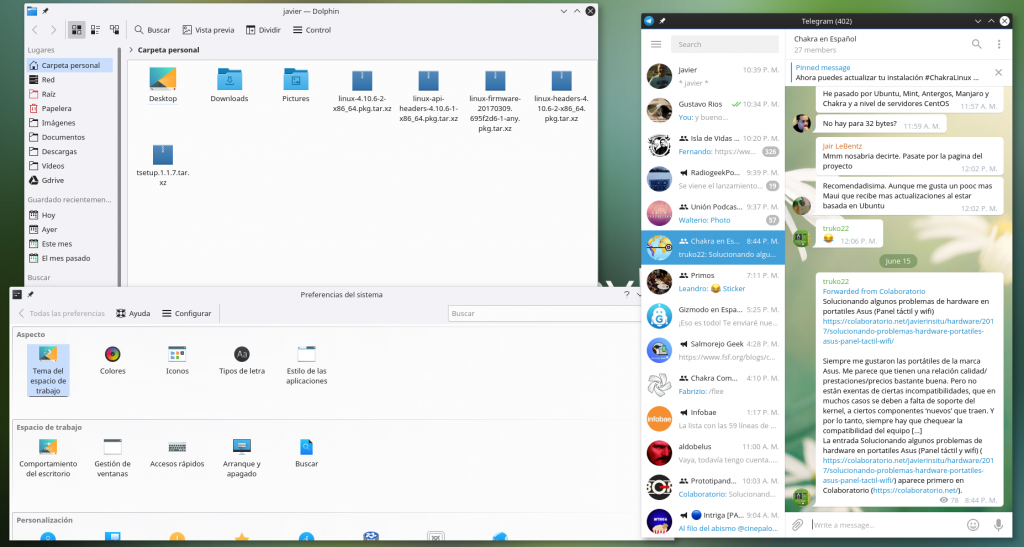The height and width of the screenshot is (547, 1024).
Task: Open Arranque y apagado settings
Action: coord(242,458)
